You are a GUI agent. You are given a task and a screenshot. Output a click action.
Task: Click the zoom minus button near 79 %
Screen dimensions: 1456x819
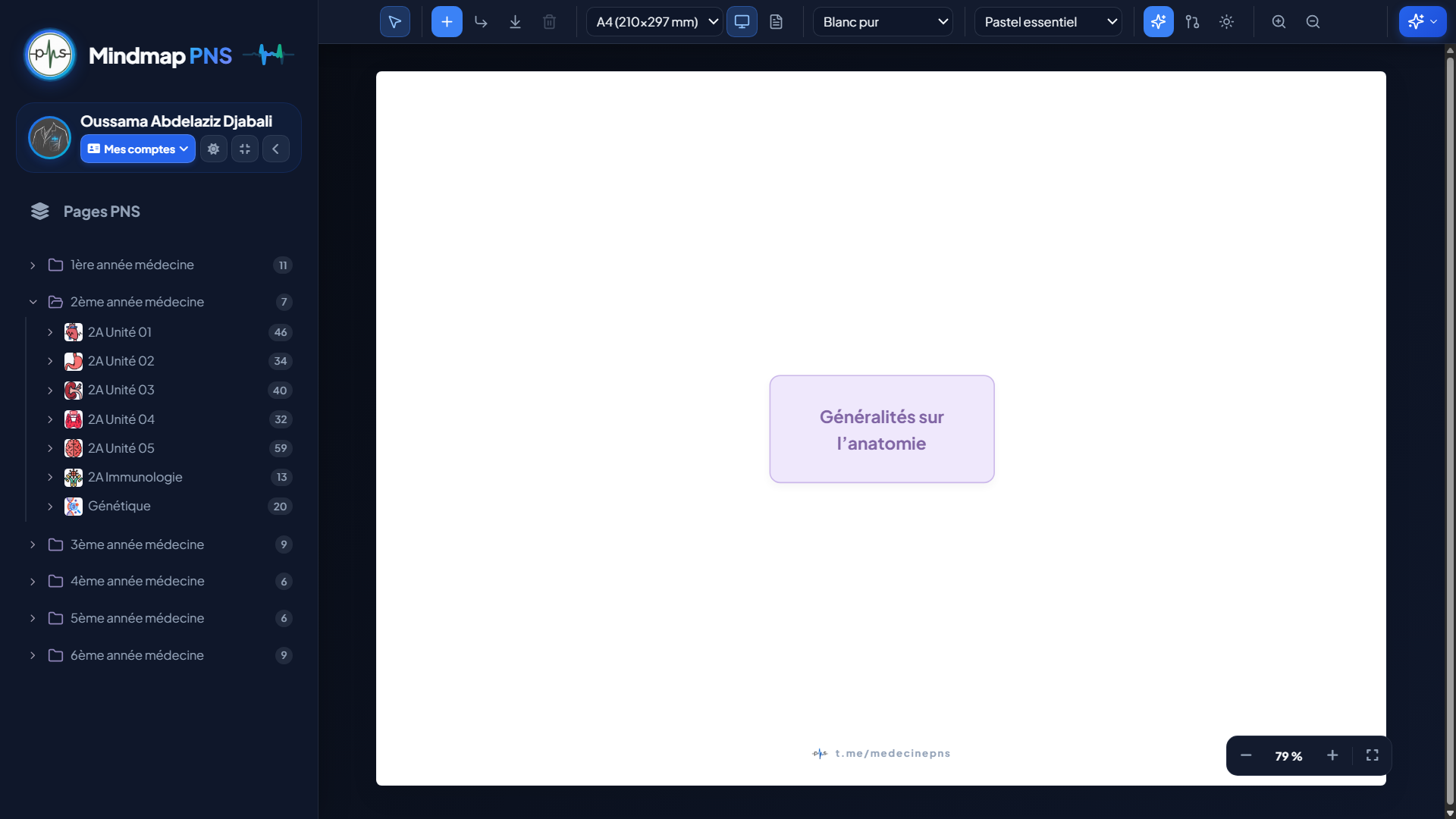[1246, 755]
